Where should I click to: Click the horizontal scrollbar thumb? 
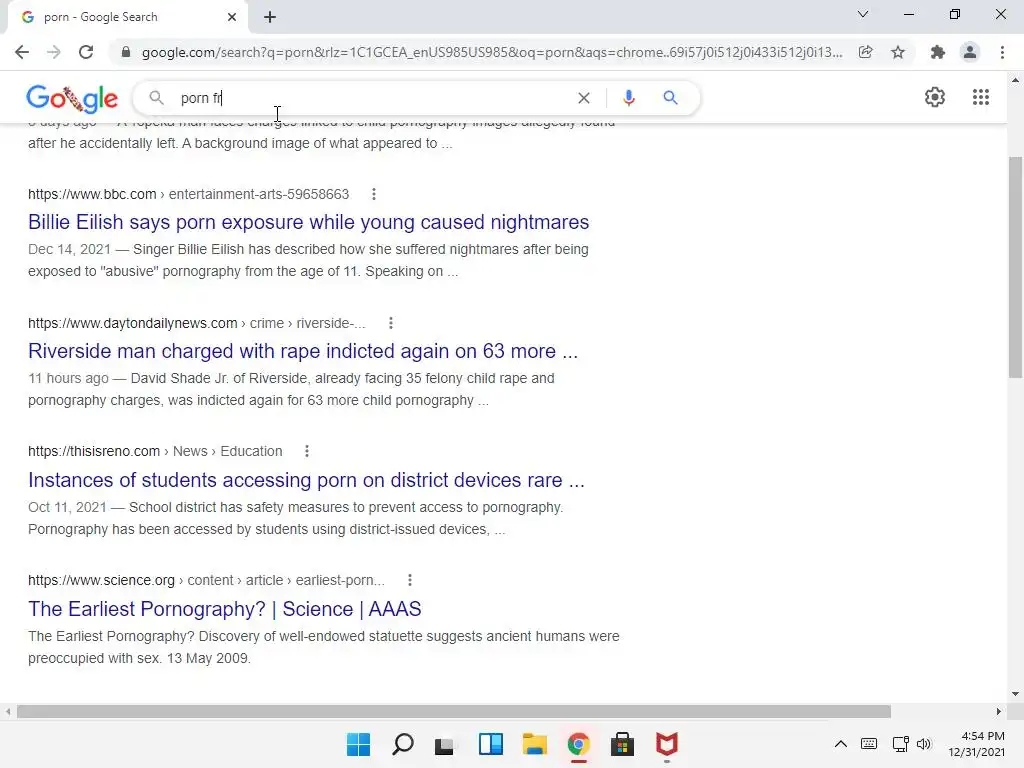click(x=454, y=711)
